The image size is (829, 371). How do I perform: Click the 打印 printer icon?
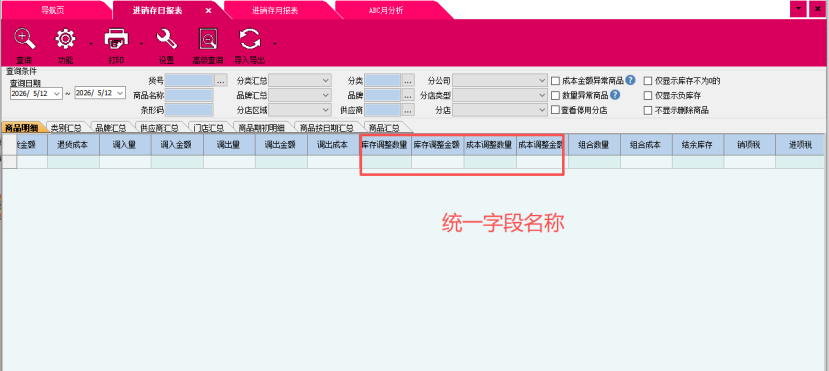pos(116,40)
